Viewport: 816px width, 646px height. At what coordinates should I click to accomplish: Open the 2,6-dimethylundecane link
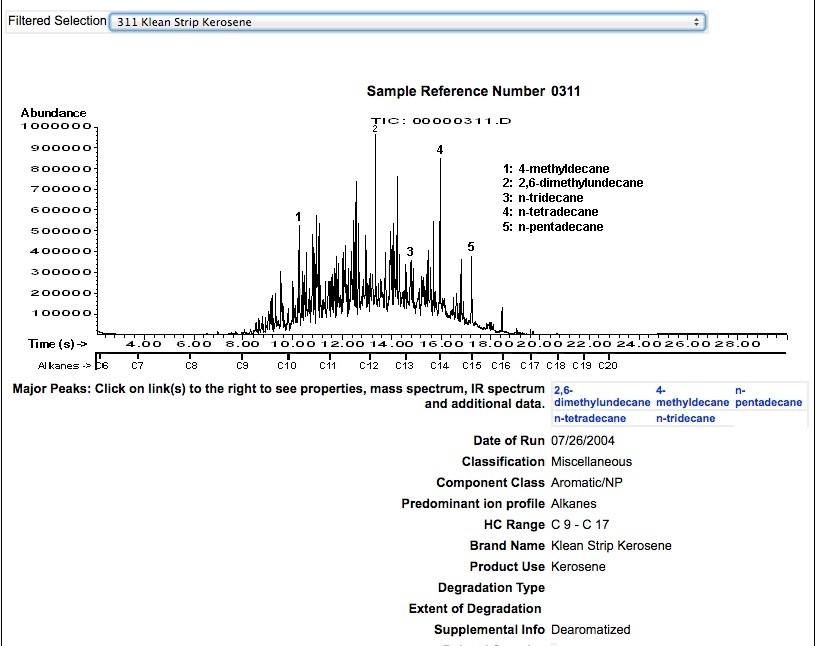[x=602, y=396]
